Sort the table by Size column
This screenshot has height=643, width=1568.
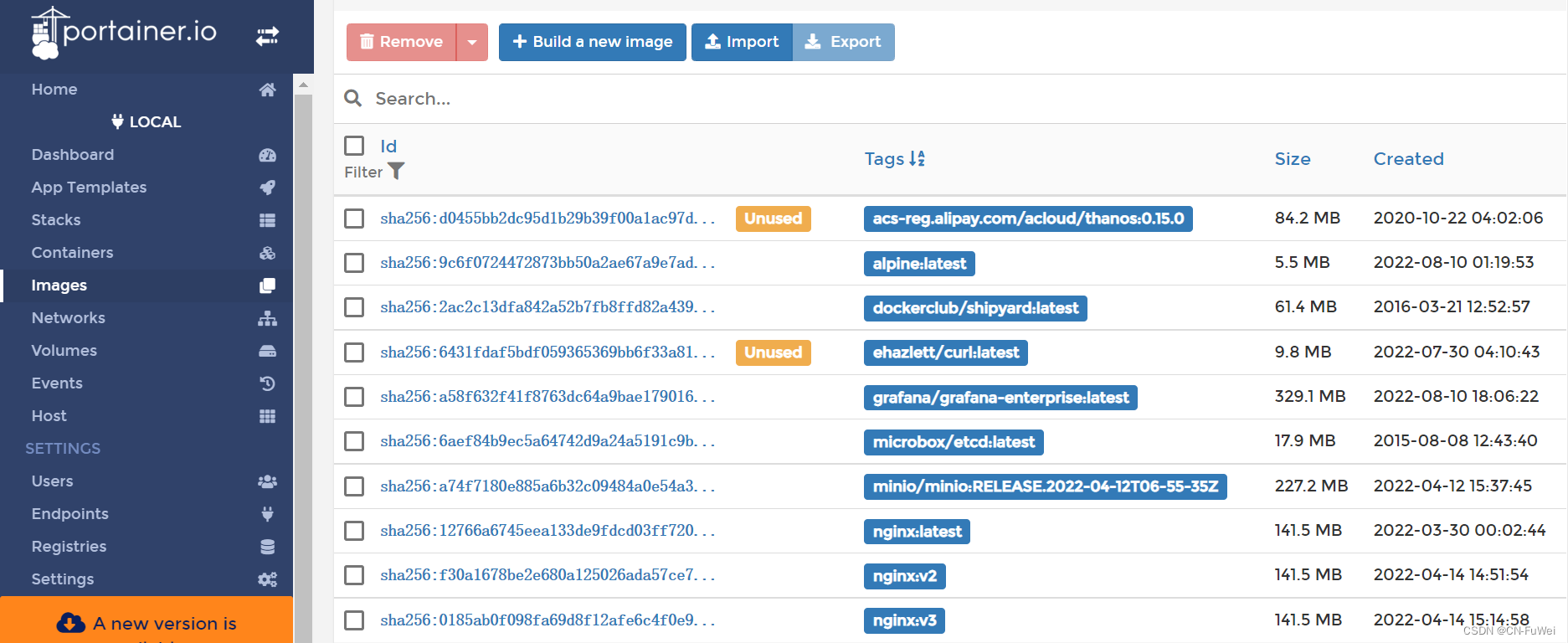click(1293, 159)
